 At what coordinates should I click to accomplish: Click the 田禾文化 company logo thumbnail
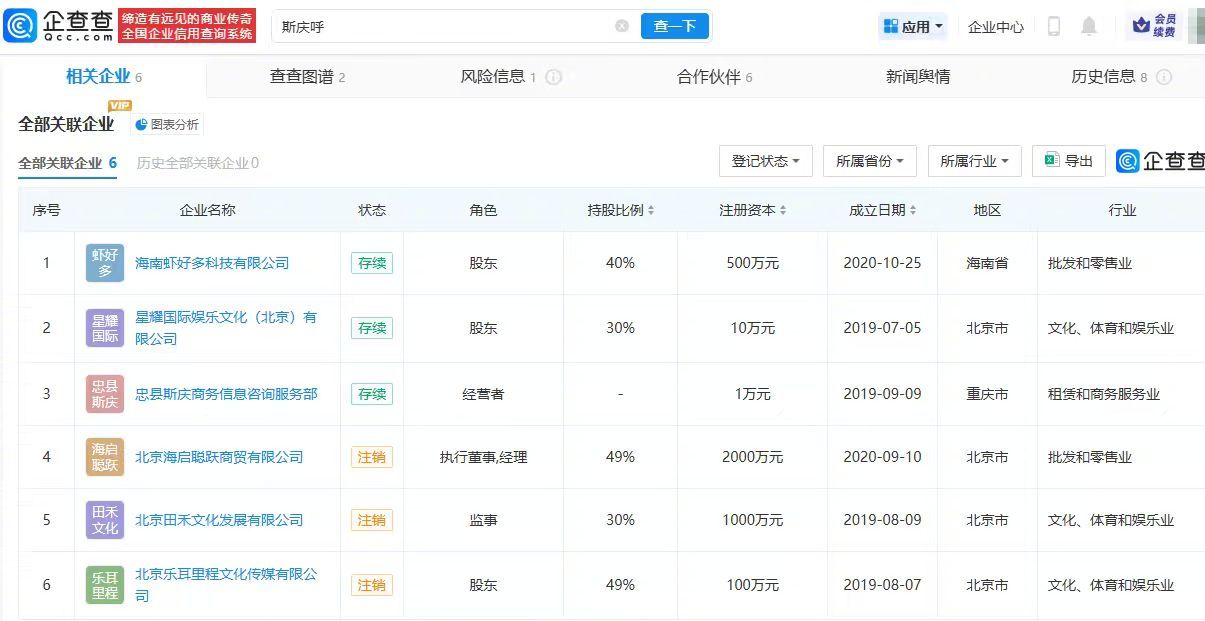105,520
